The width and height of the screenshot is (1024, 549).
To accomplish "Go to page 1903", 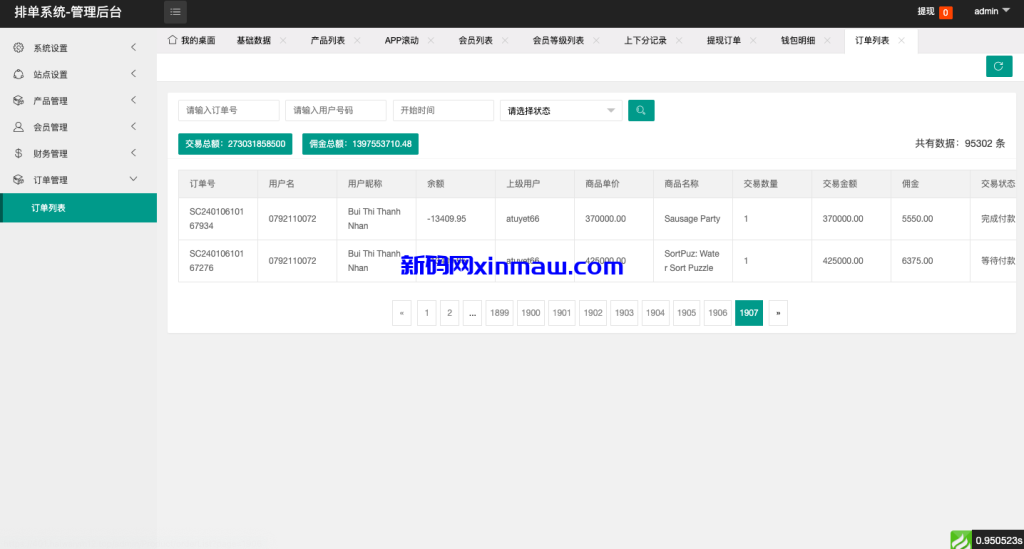I will (x=624, y=313).
